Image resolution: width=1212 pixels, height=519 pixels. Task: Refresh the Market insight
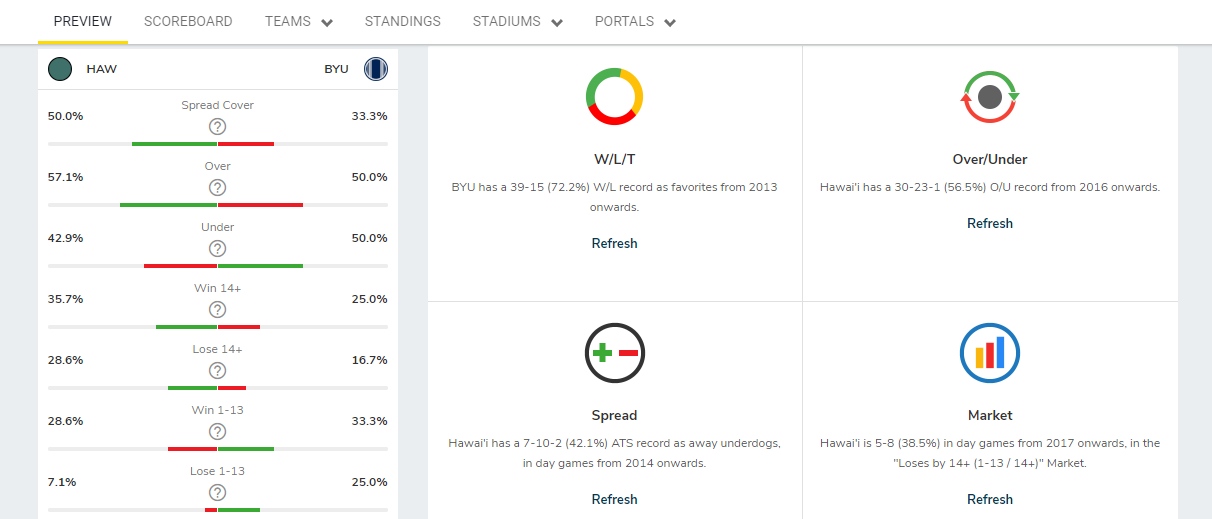pyautogui.click(x=990, y=499)
